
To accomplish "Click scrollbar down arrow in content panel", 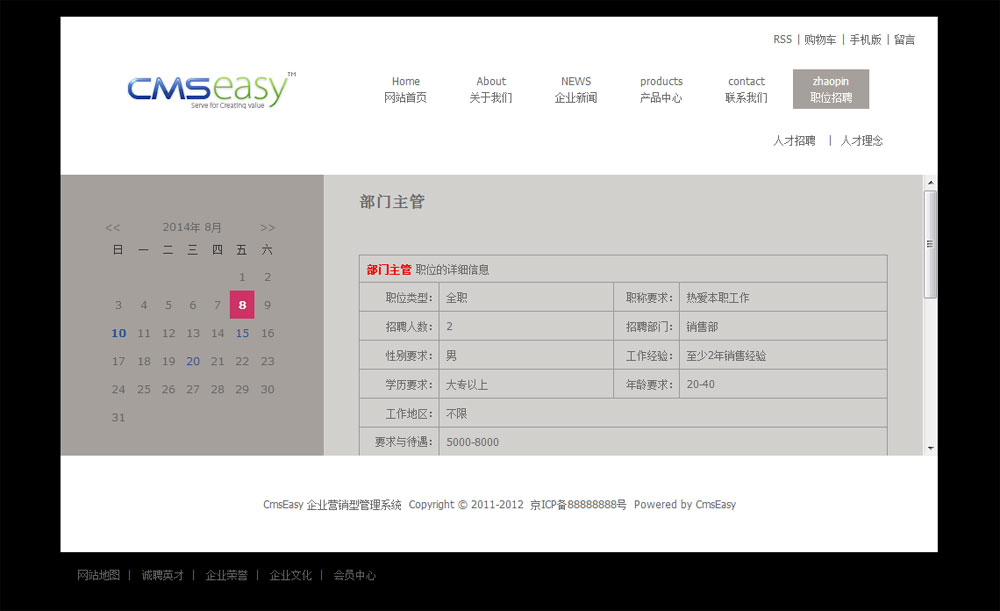I will click(x=930, y=448).
